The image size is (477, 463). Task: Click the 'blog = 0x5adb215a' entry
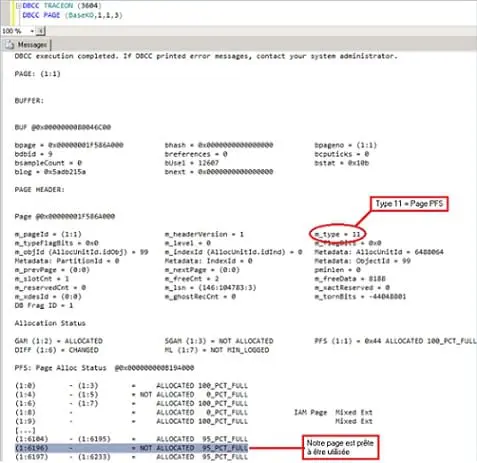(x=50, y=172)
